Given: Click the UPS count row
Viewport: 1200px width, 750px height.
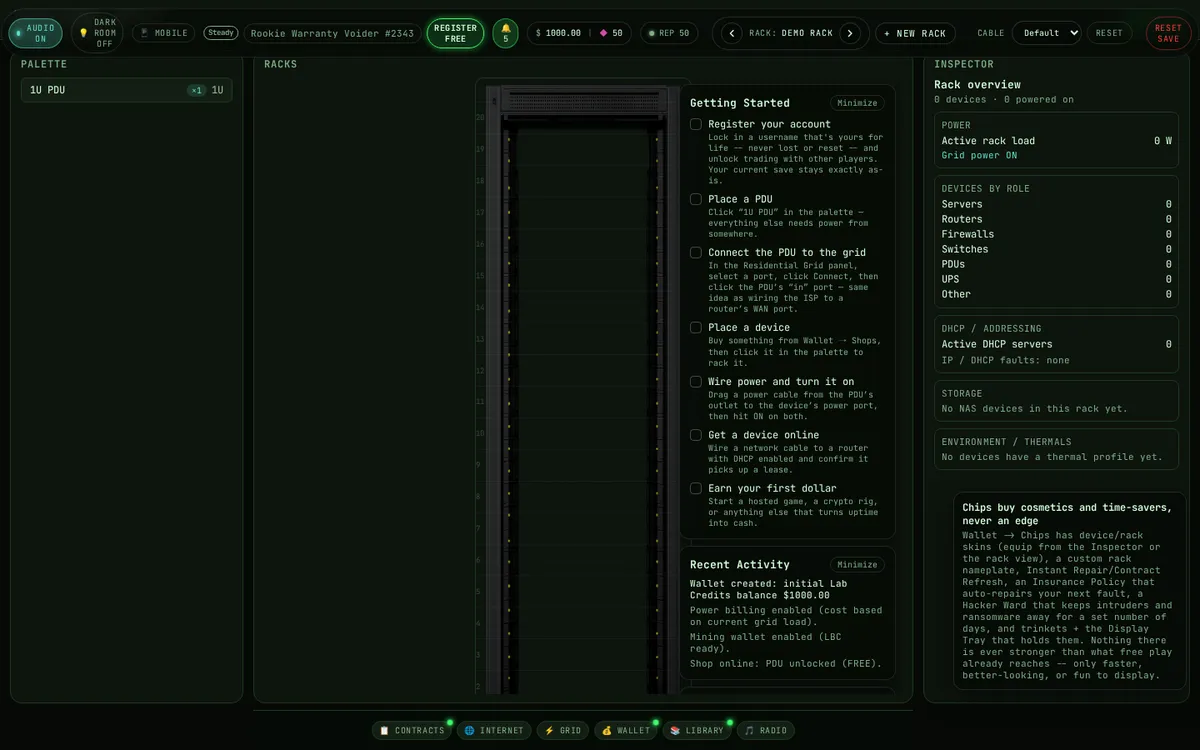Looking at the screenshot, I should tap(1056, 279).
